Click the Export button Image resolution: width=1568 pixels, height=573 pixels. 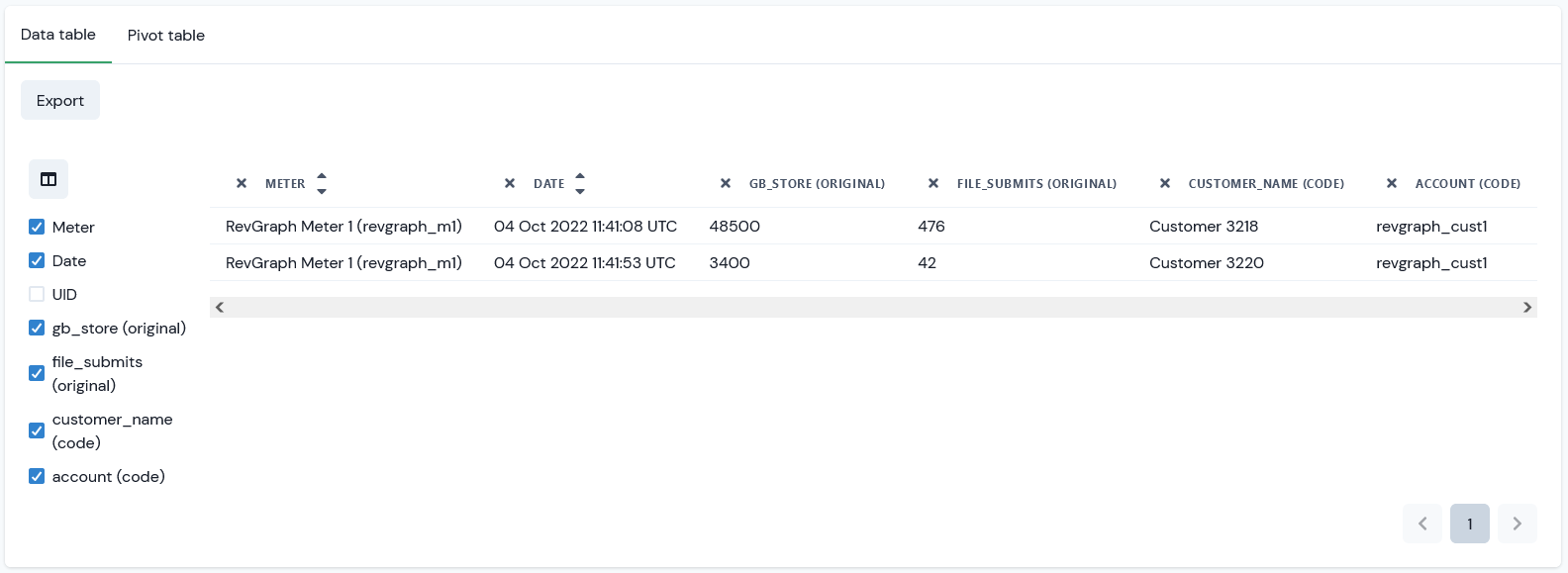[x=60, y=100]
